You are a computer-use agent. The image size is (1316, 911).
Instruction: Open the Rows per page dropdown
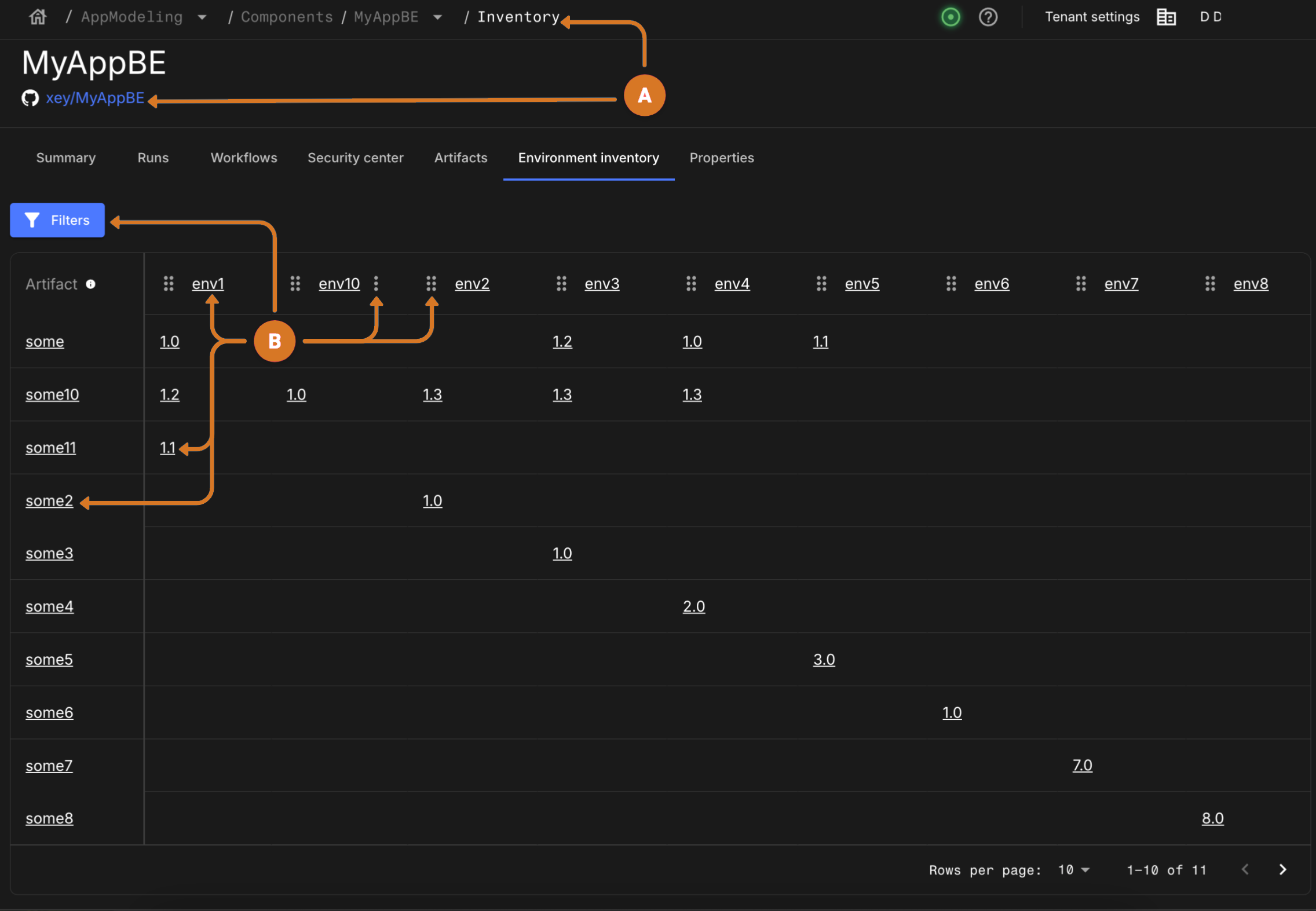1074,869
